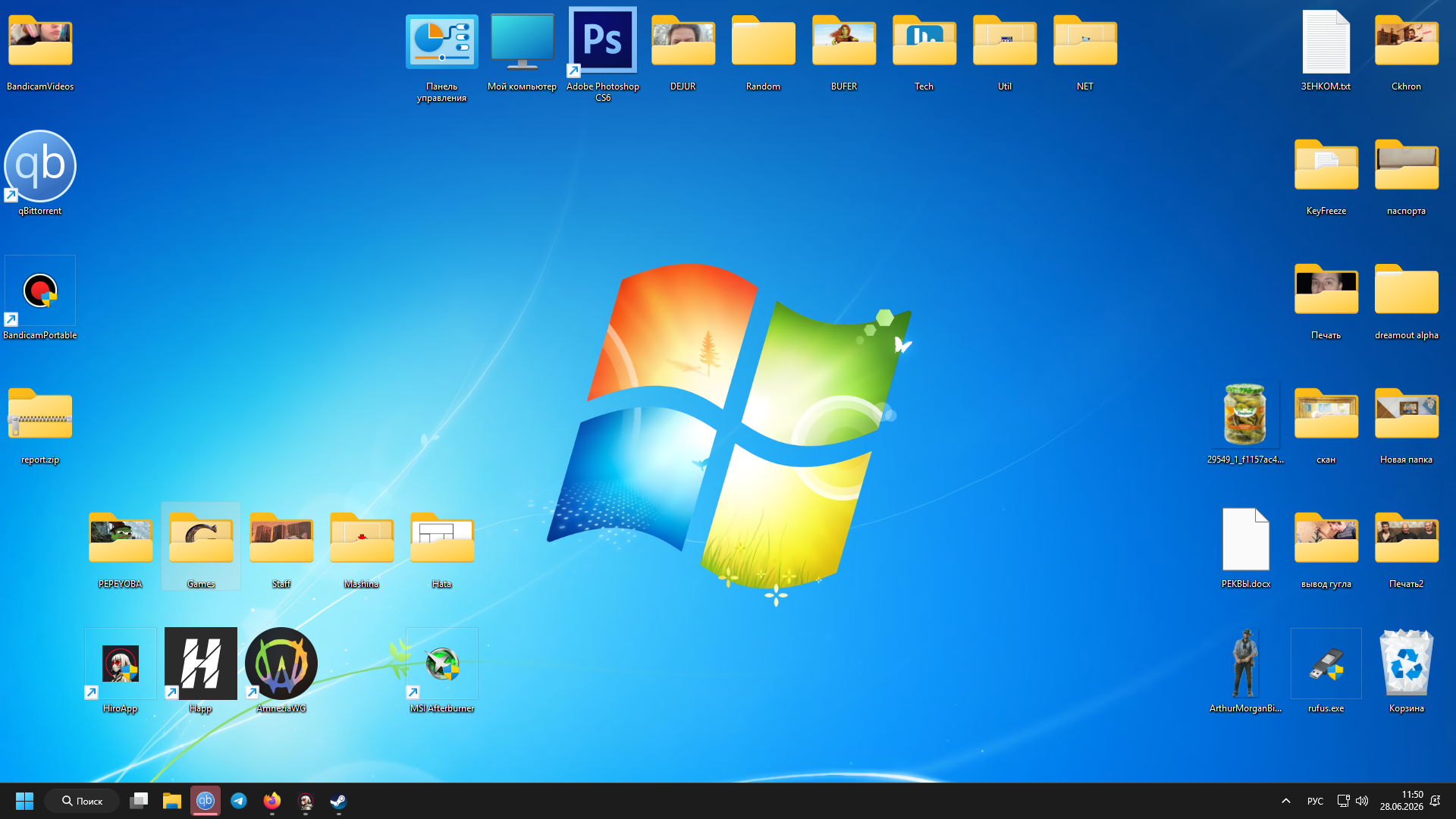
Task: Select the вывод гугла folder
Action: click(x=1326, y=548)
